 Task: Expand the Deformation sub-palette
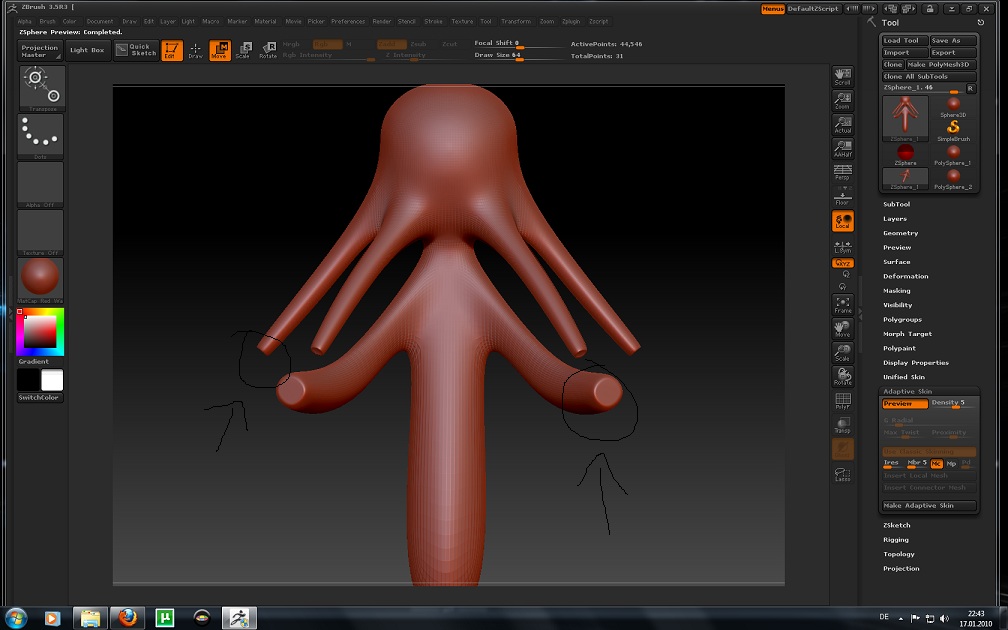point(905,276)
